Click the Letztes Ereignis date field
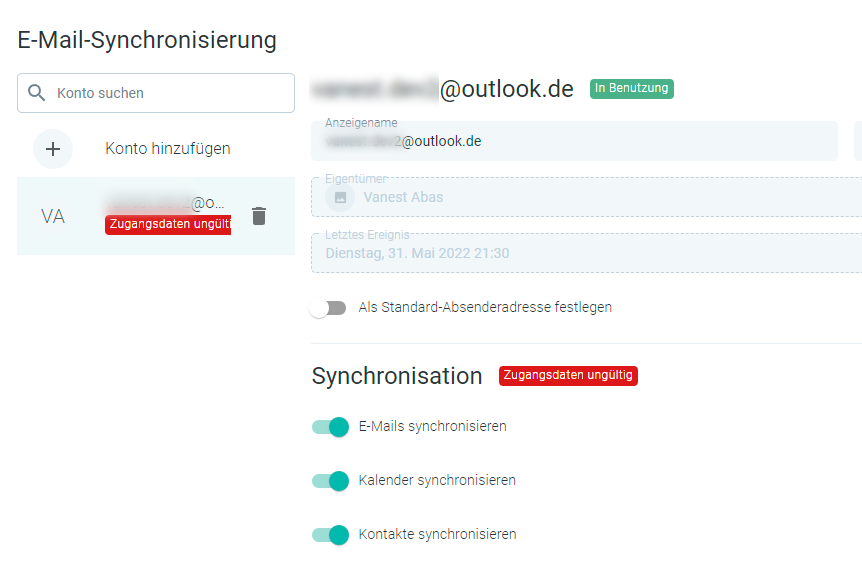Image resolution: width=862 pixels, height=568 pixels. click(x=587, y=253)
